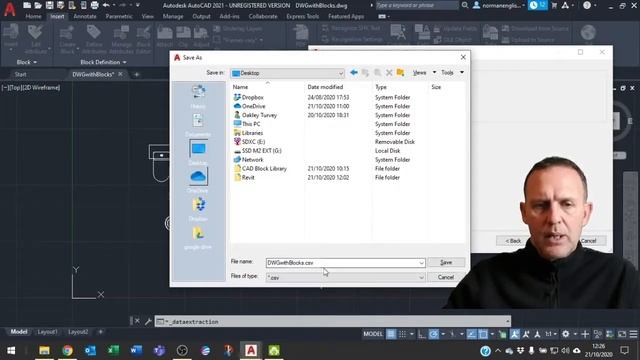Click Cancel in the Save As dialog
The width and height of the screenshot is (640, 360).
[446, 277]
